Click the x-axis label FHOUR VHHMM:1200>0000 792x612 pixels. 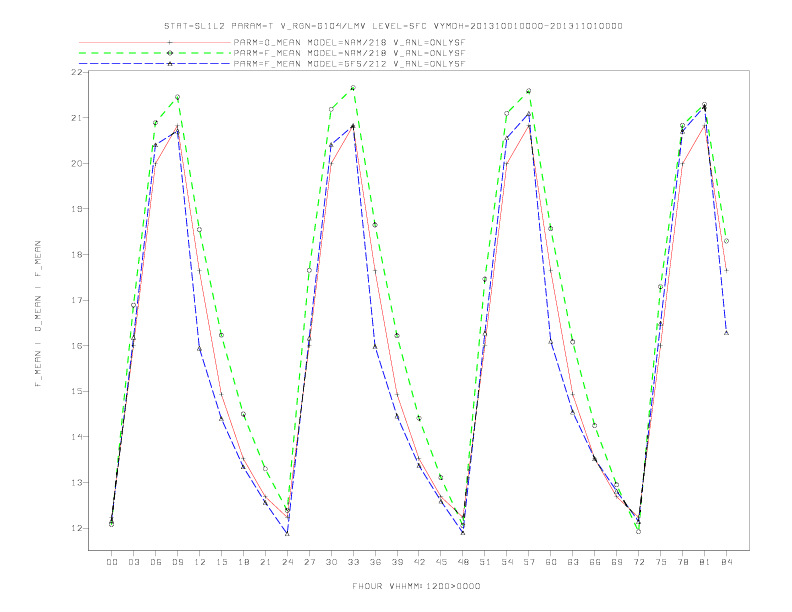click(416, 586)
